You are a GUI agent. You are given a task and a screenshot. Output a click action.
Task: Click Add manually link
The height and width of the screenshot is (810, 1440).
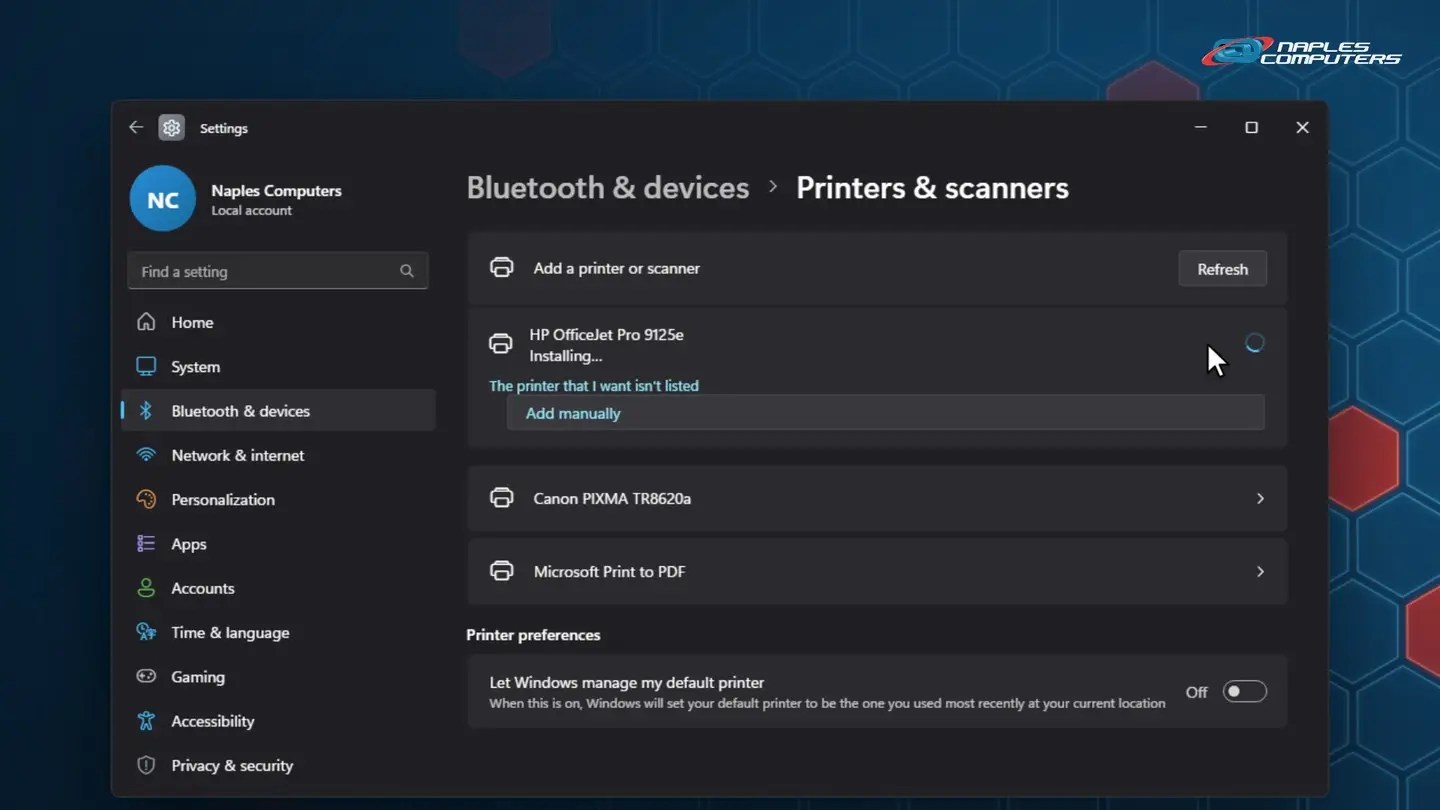[x=573, y=413]
